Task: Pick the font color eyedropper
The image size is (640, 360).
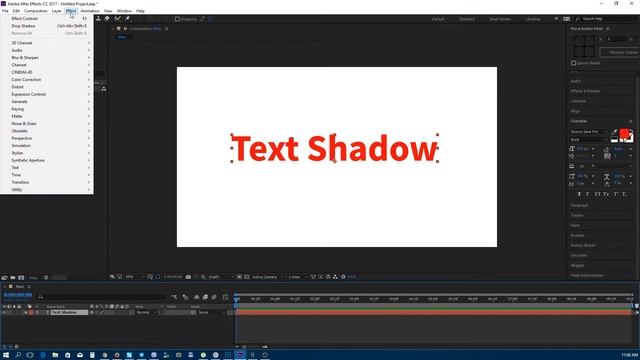Action: coord(614,132)
